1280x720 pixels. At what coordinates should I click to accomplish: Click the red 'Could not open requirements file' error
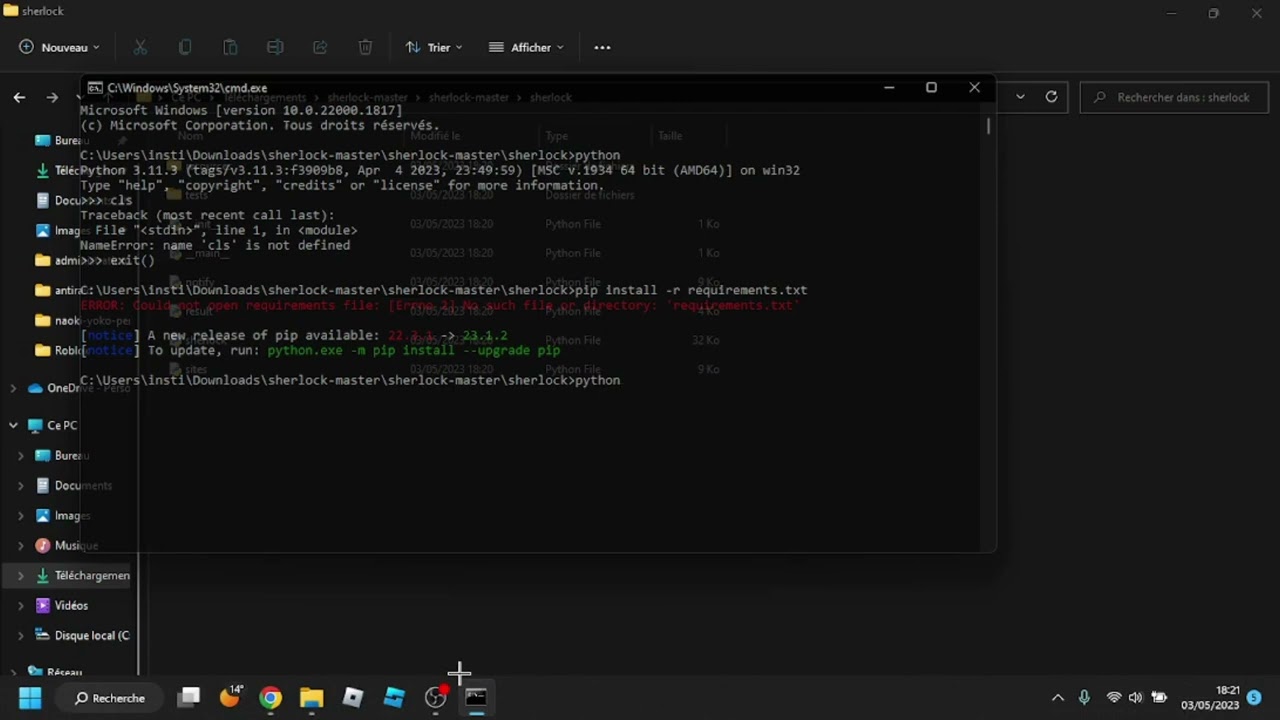pos(440,305)
